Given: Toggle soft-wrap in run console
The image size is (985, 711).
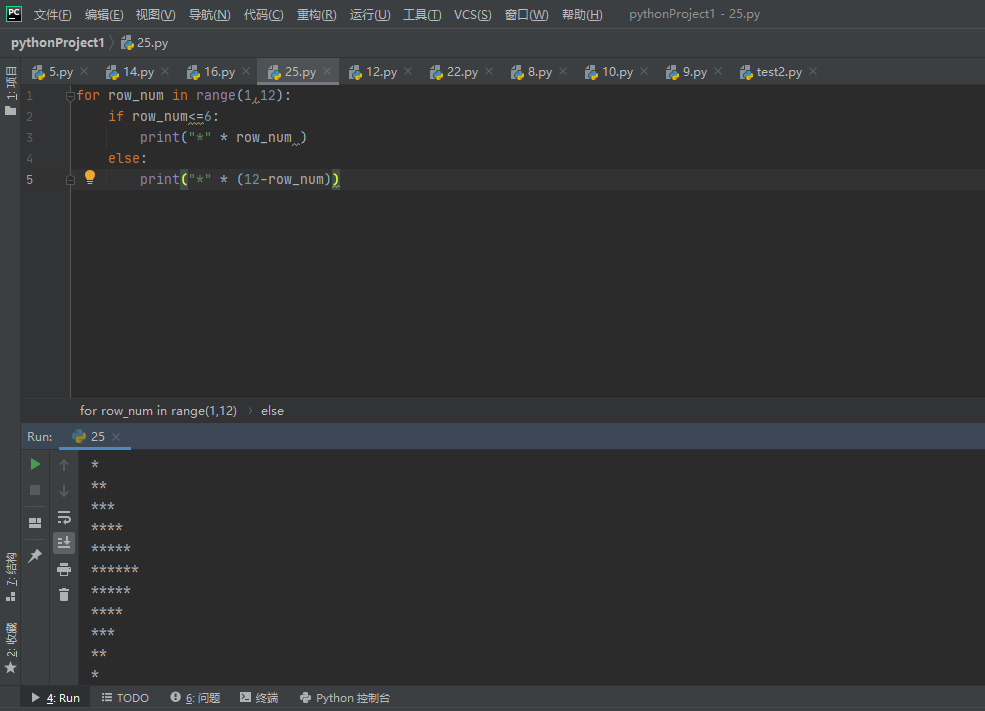Looking at the screenshot, I should pyautogui.click(x=64, y=518).
